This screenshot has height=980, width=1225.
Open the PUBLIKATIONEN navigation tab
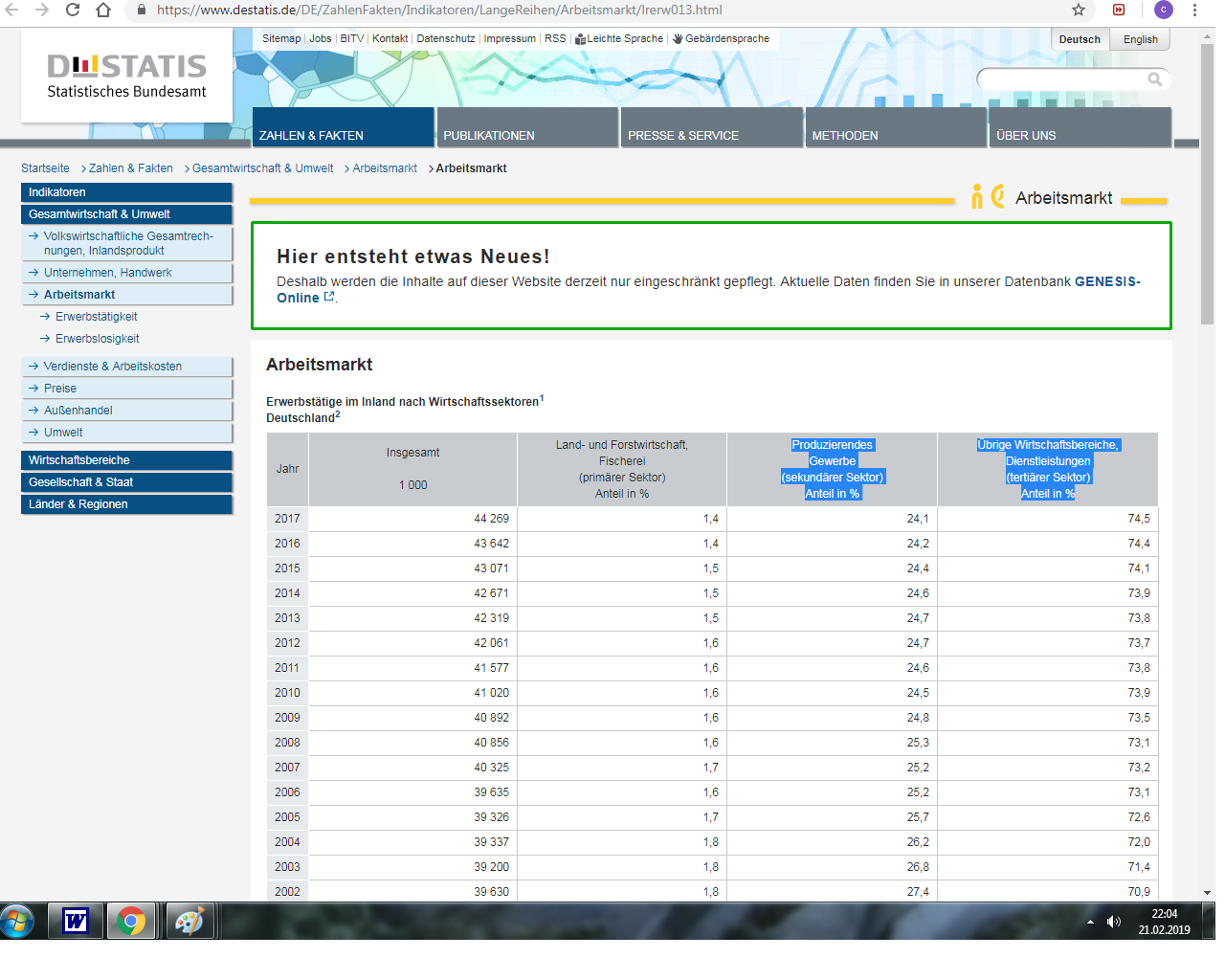(489, 135)
